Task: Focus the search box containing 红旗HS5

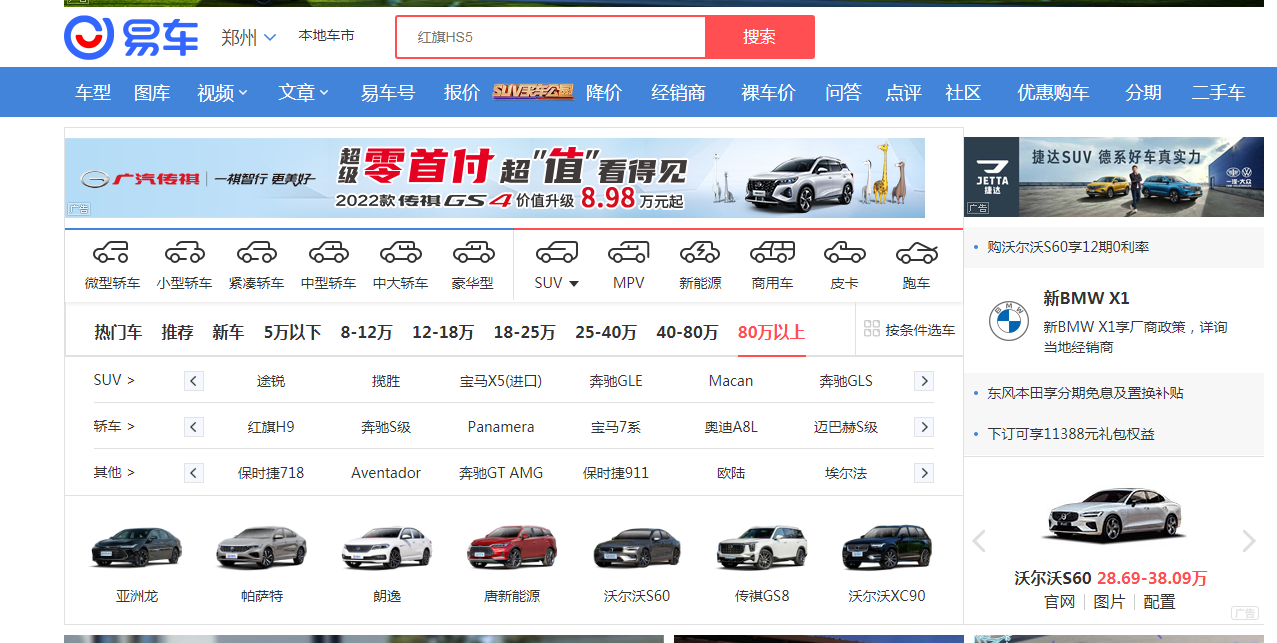Action: pos(551,37)
